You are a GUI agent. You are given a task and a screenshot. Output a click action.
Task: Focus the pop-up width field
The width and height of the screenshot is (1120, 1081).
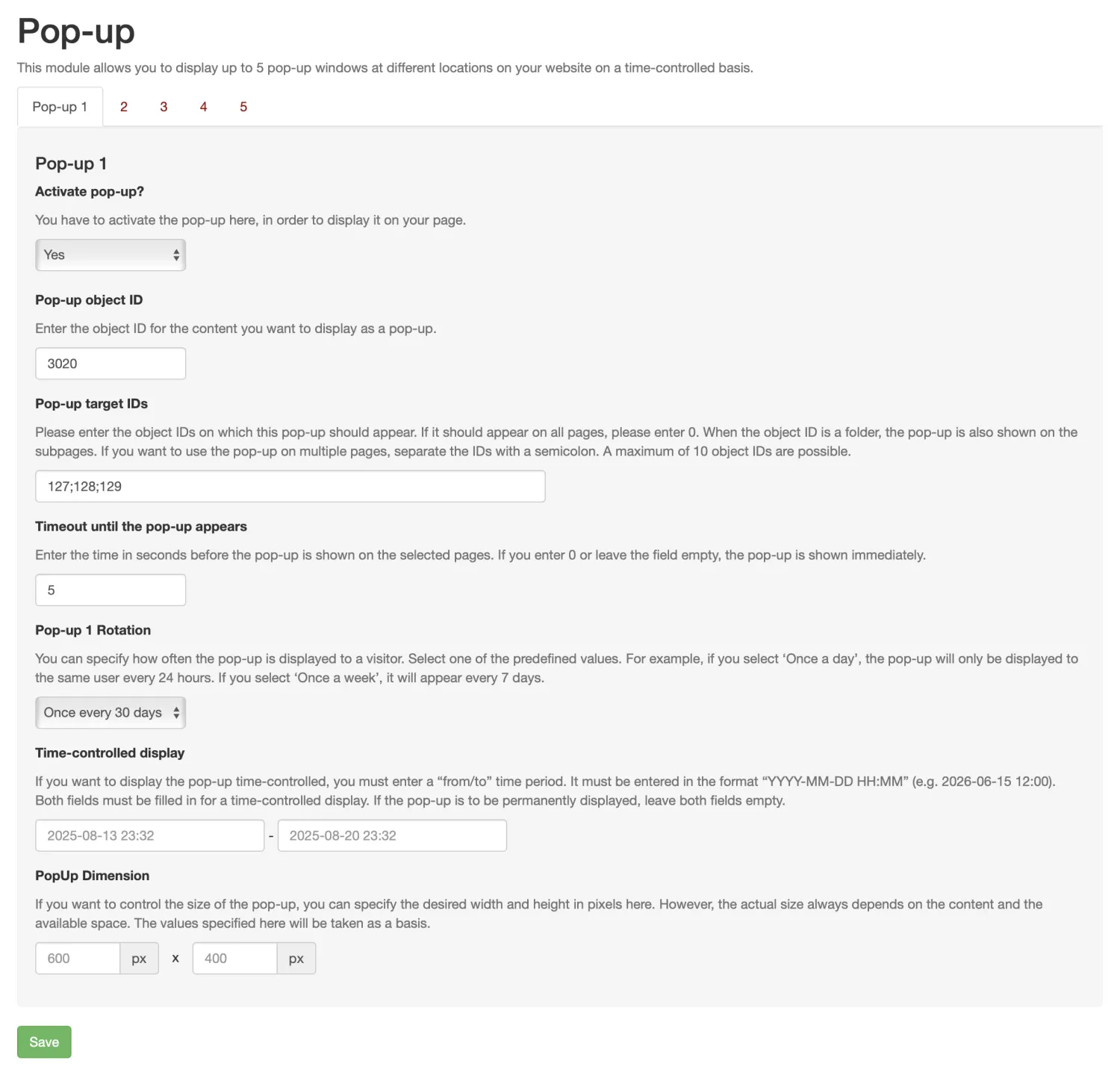[x=78, y=959]
